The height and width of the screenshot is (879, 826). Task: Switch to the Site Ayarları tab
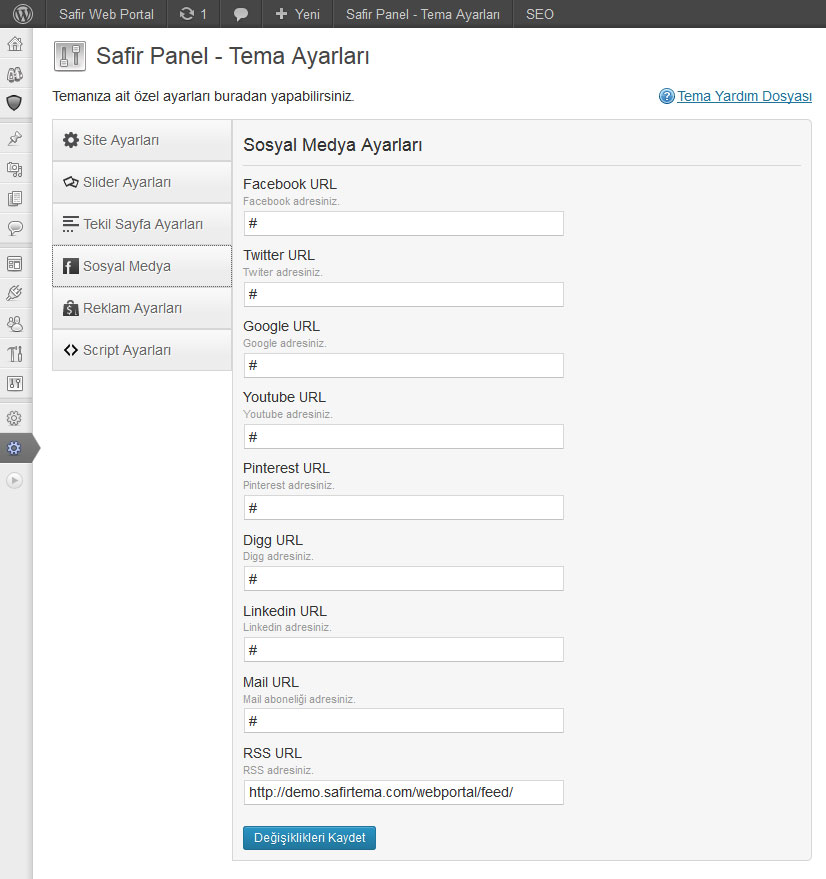[142, 140]
